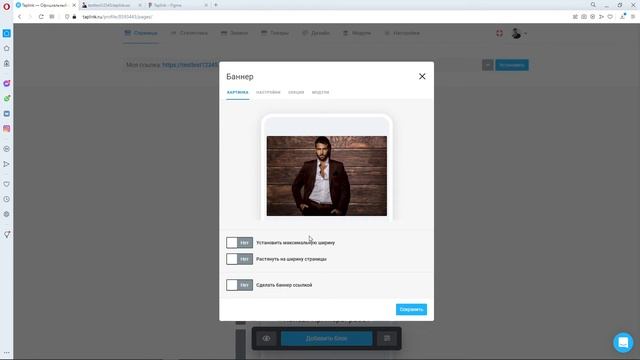Click the eye preview icon at bottom
The width and height of the screenshot is (640, 360).
pos(267,338)
